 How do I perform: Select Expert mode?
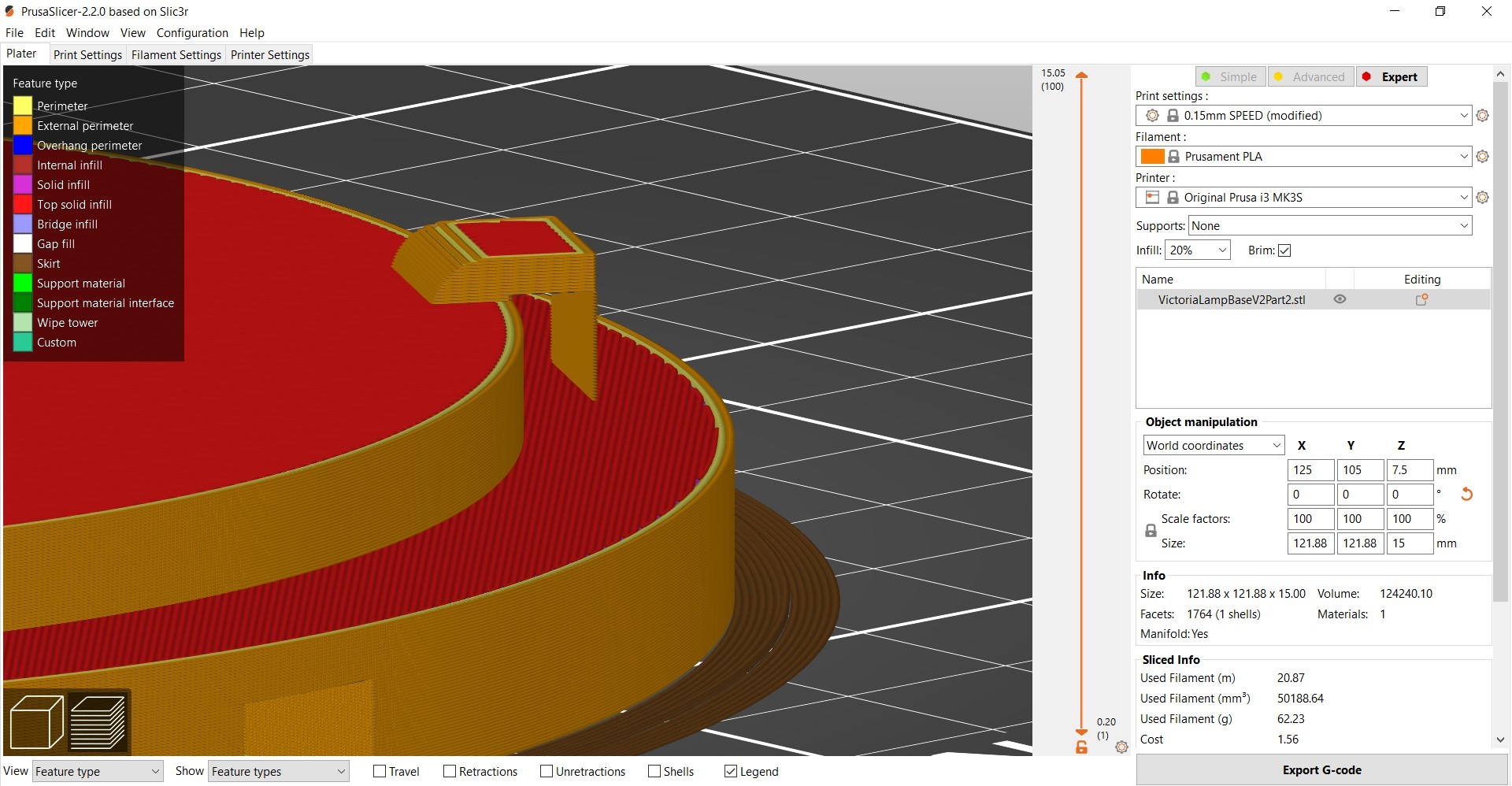(1392, 77)
